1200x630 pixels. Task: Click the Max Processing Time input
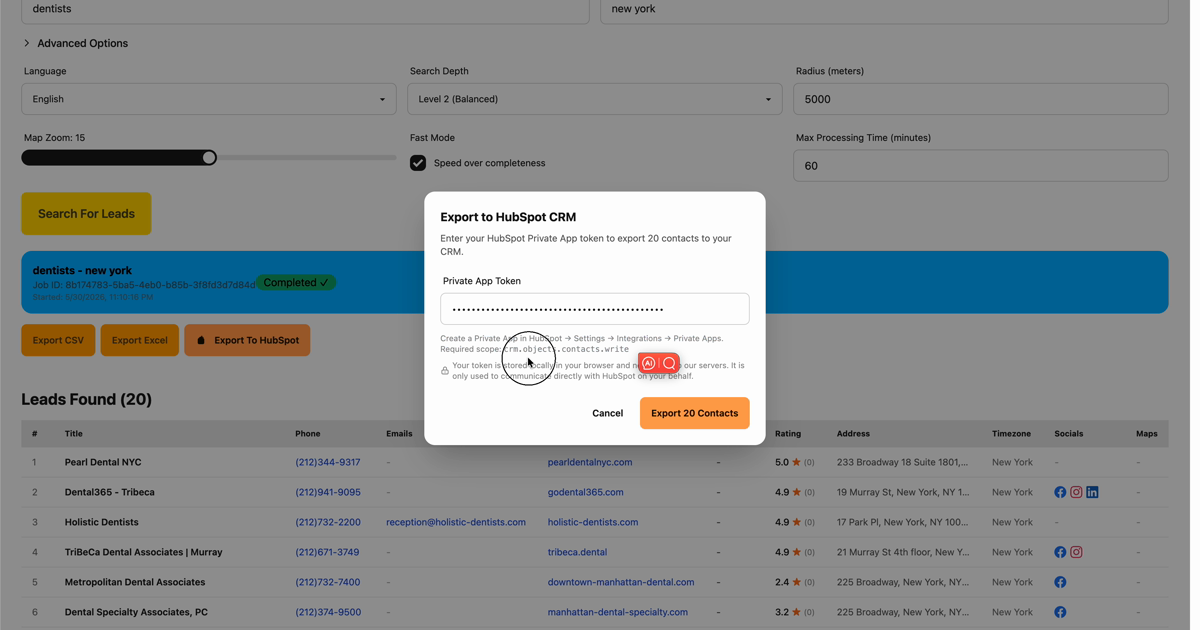point(981,166)
